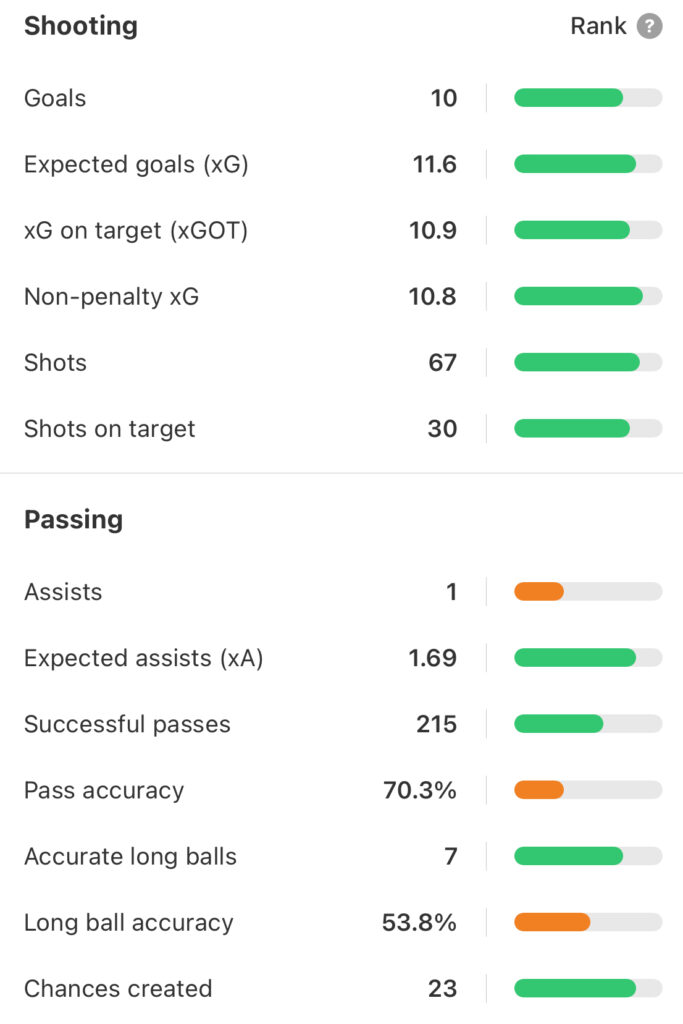The width and height of the screenshot is (683, 1024).
Task: Click the Shooting section heading
Action: pos(81,26)
